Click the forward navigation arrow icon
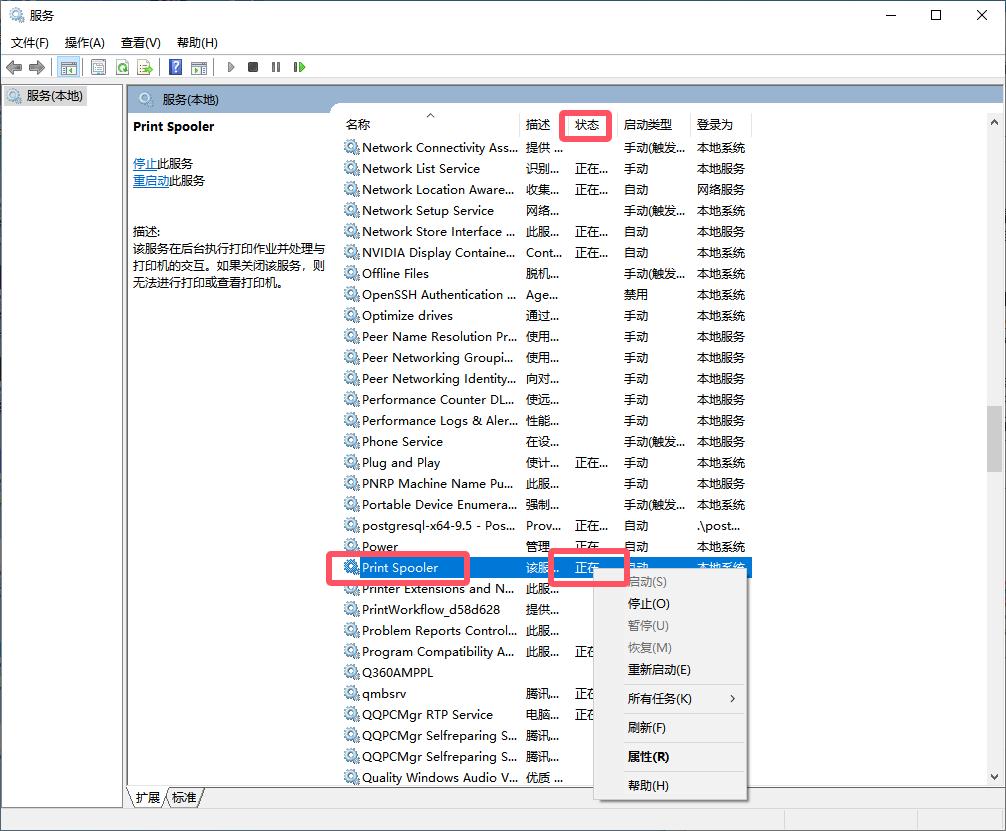This screenshot has width=1006, height=831. pos(35,67)
